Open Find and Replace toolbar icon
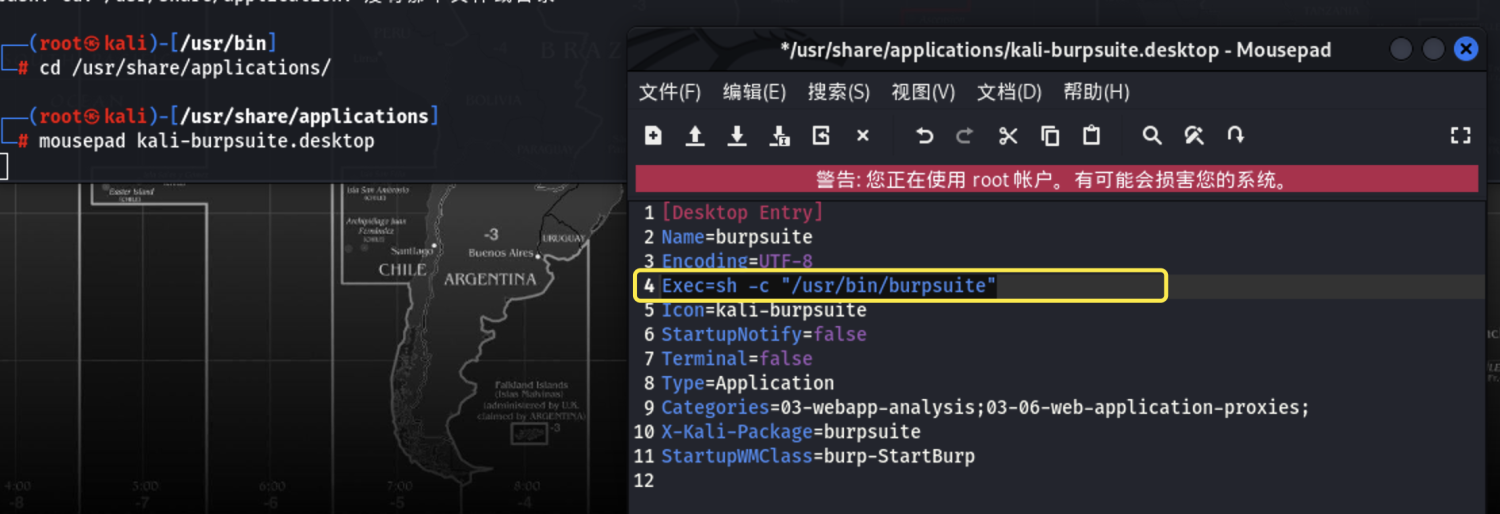 (x=1194, y=136)
